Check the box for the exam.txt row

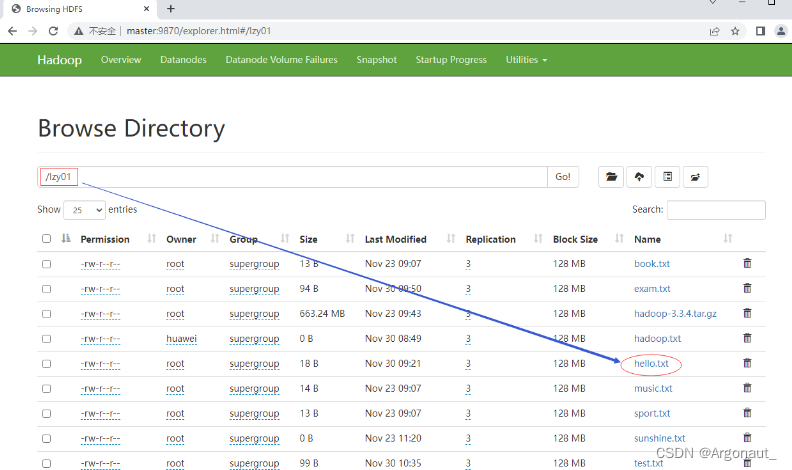coord(47,289)
